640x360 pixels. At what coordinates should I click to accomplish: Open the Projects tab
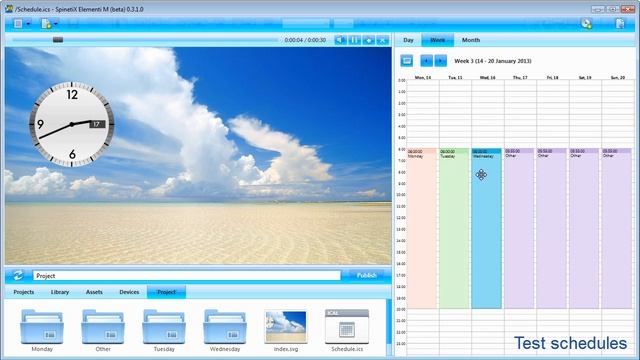[x=24, y=292]
